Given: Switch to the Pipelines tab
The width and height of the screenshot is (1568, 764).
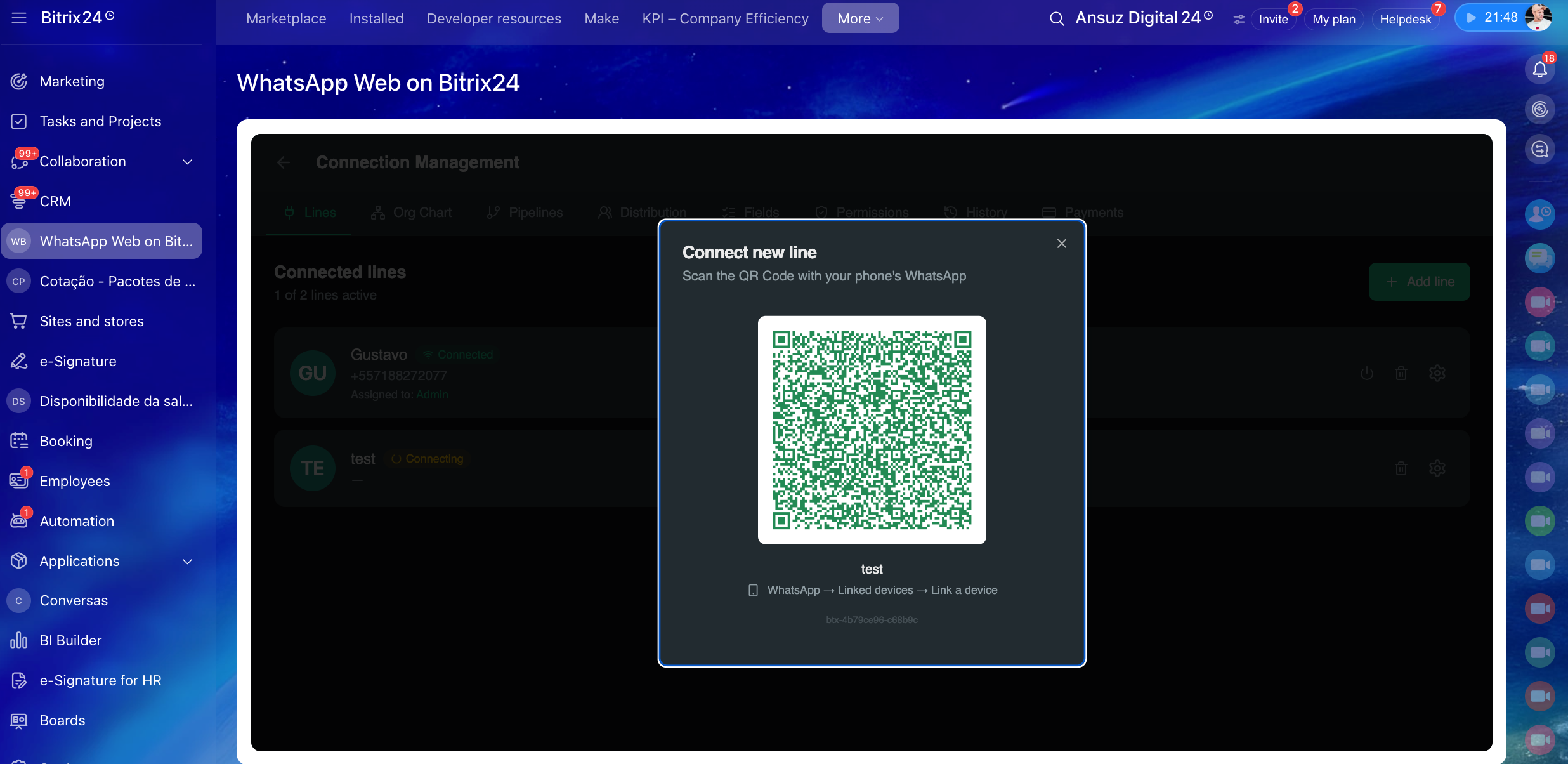Looking at the screenshot, I should [525, 213].
